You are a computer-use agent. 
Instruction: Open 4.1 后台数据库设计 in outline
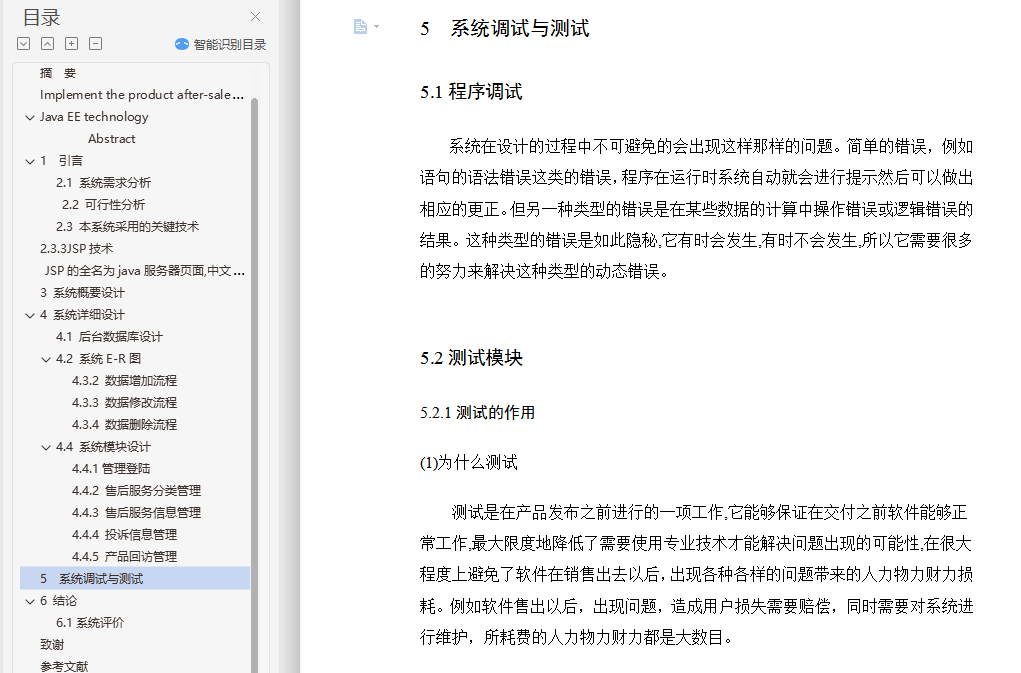109,337
